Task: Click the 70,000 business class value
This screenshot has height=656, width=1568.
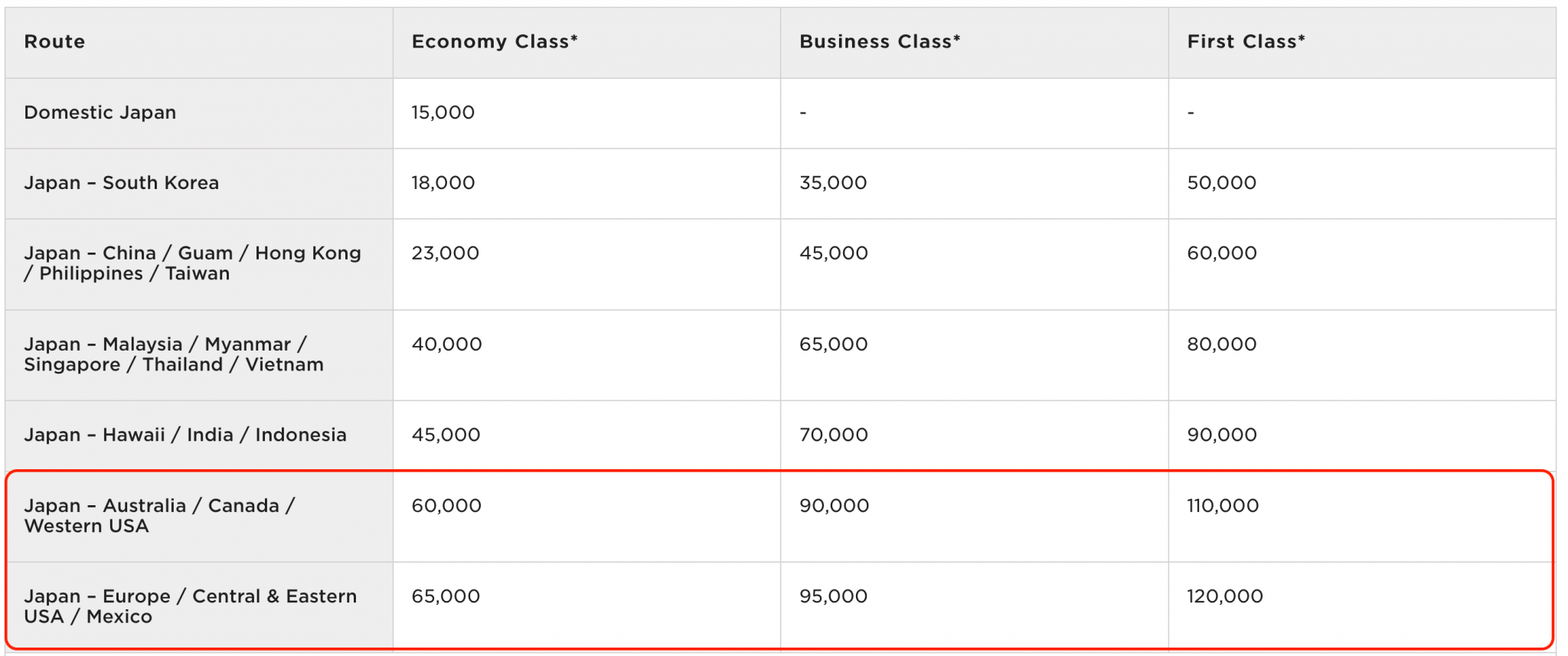Action: (x=834, y=435)
